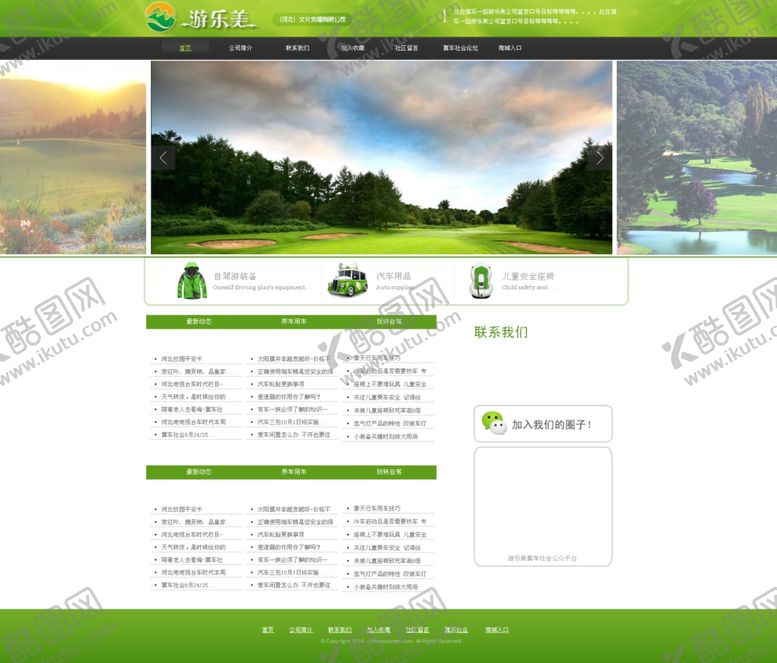
Task: Open the 自驾游装备 category title
Action: pyautogui.click(x=235, y=276)
